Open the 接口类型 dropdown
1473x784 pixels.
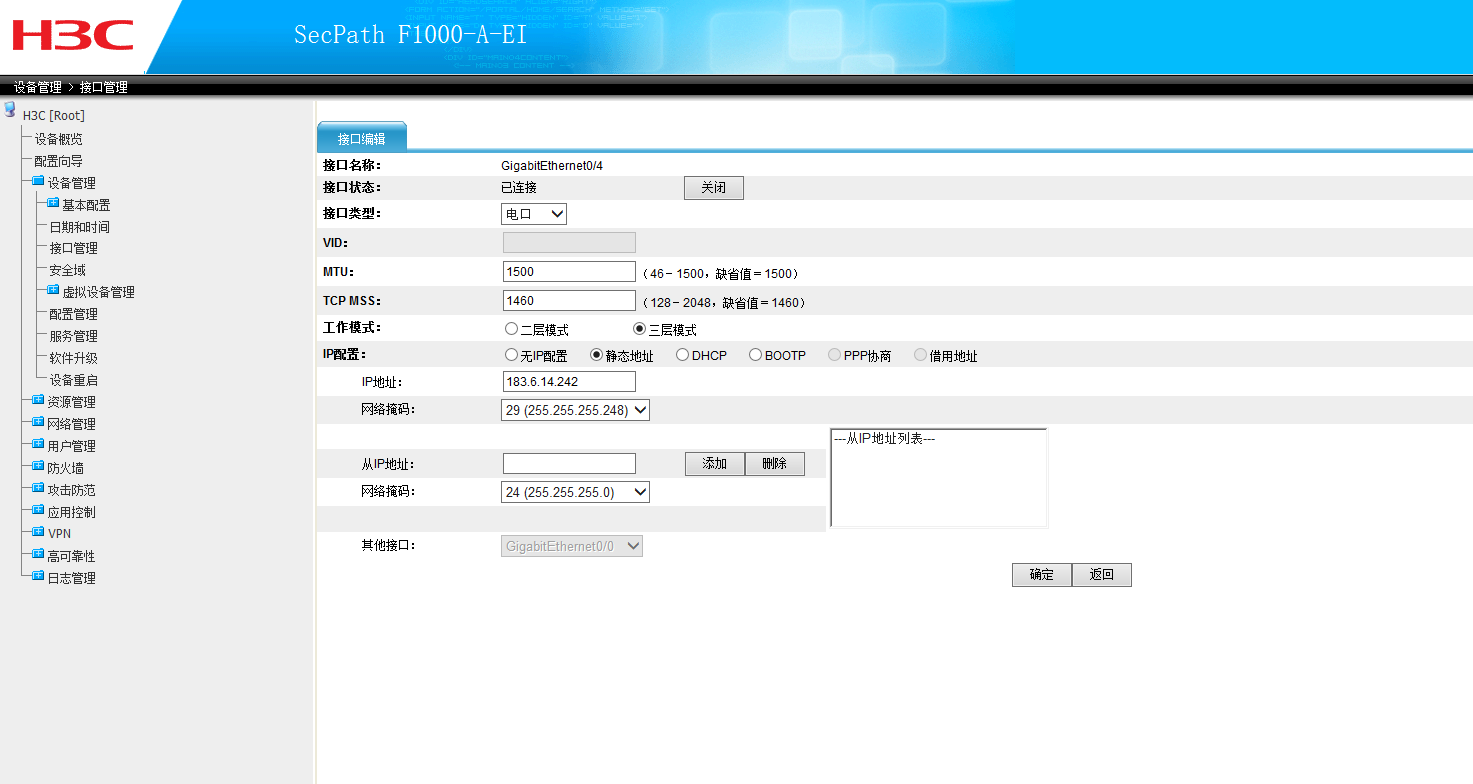point(534,214)
